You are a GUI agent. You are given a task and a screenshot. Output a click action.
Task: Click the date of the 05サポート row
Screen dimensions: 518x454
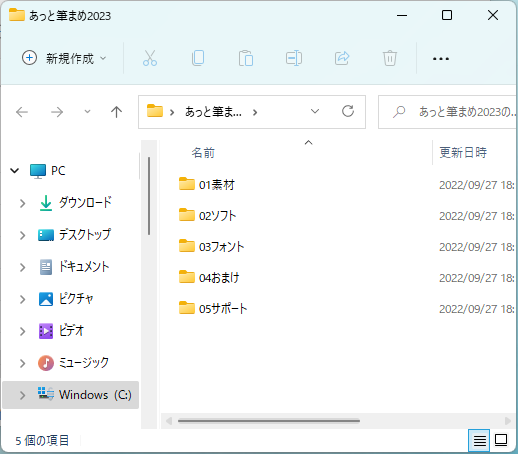click(x=477, y=309)
